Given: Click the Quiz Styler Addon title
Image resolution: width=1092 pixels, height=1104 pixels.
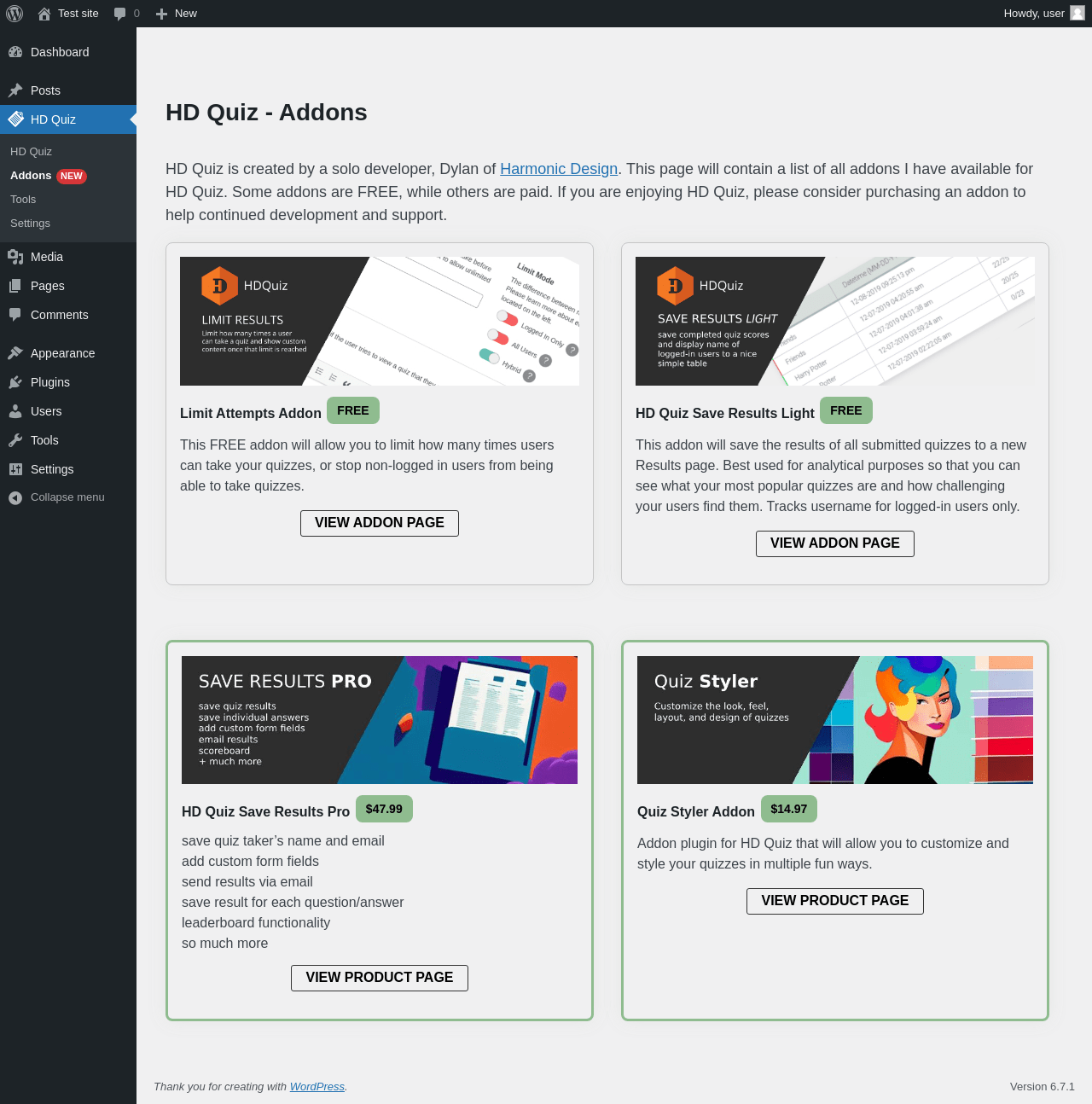Looking at the screenshot, I should tap(696, 811).
